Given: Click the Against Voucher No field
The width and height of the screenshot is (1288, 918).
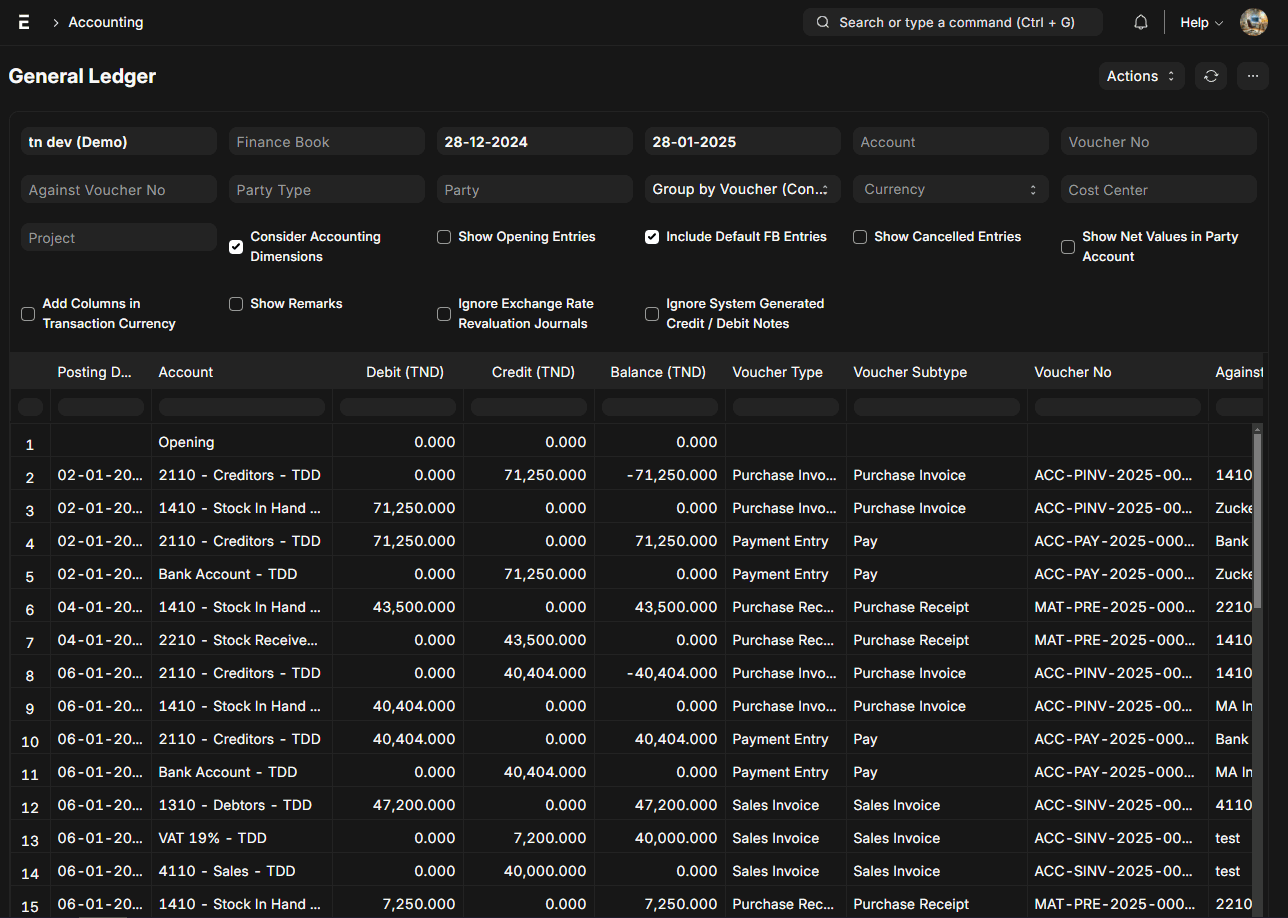Looking at the screenshot, I should point(119,189).
